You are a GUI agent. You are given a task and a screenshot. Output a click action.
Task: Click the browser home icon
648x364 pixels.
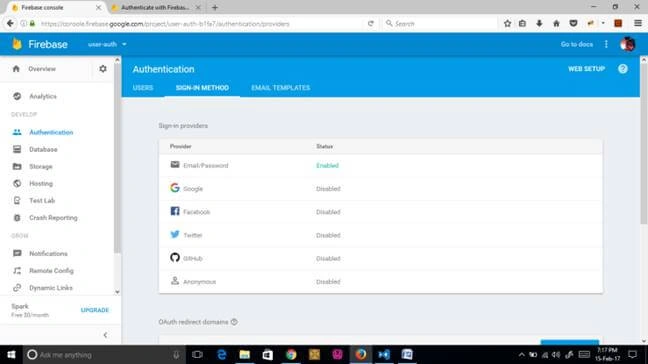pos(556,24)
